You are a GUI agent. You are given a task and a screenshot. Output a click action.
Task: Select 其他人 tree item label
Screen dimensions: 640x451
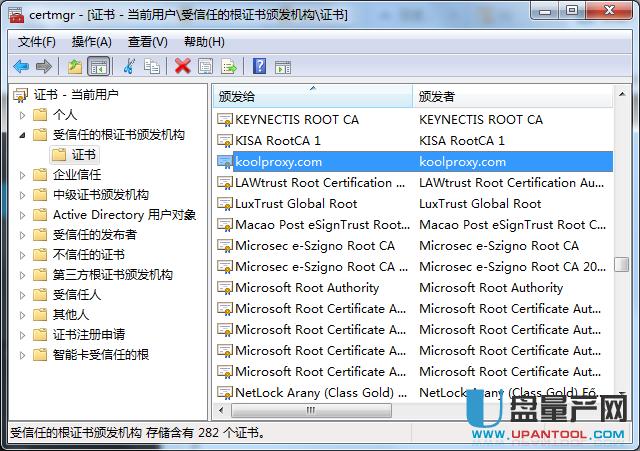point(71,315)
